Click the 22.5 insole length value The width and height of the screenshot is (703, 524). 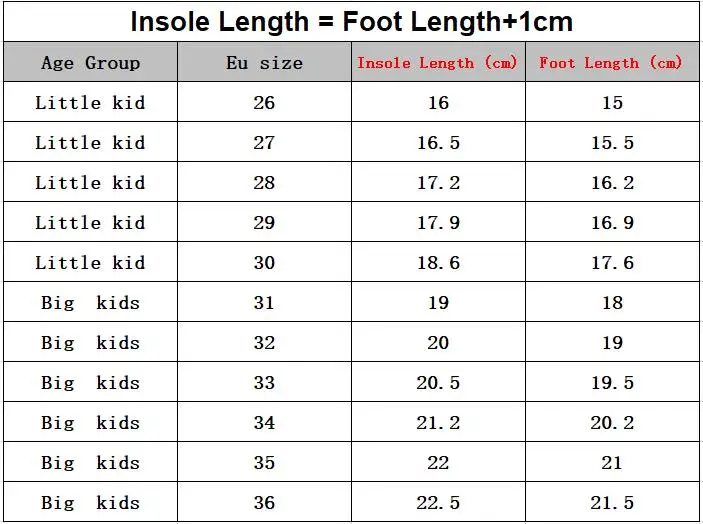click(x=438, y=503)
